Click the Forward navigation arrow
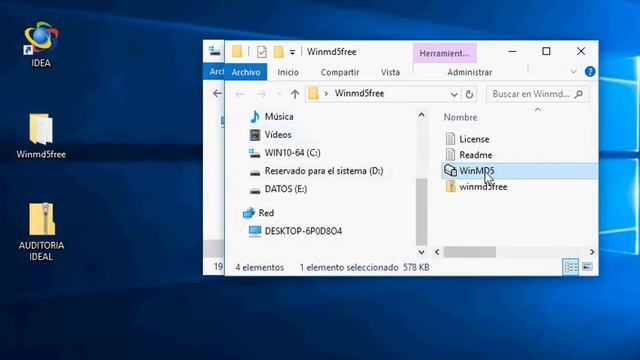Image resolution: width=640 pixels, height=360 pixels. (x=261, y=94)
